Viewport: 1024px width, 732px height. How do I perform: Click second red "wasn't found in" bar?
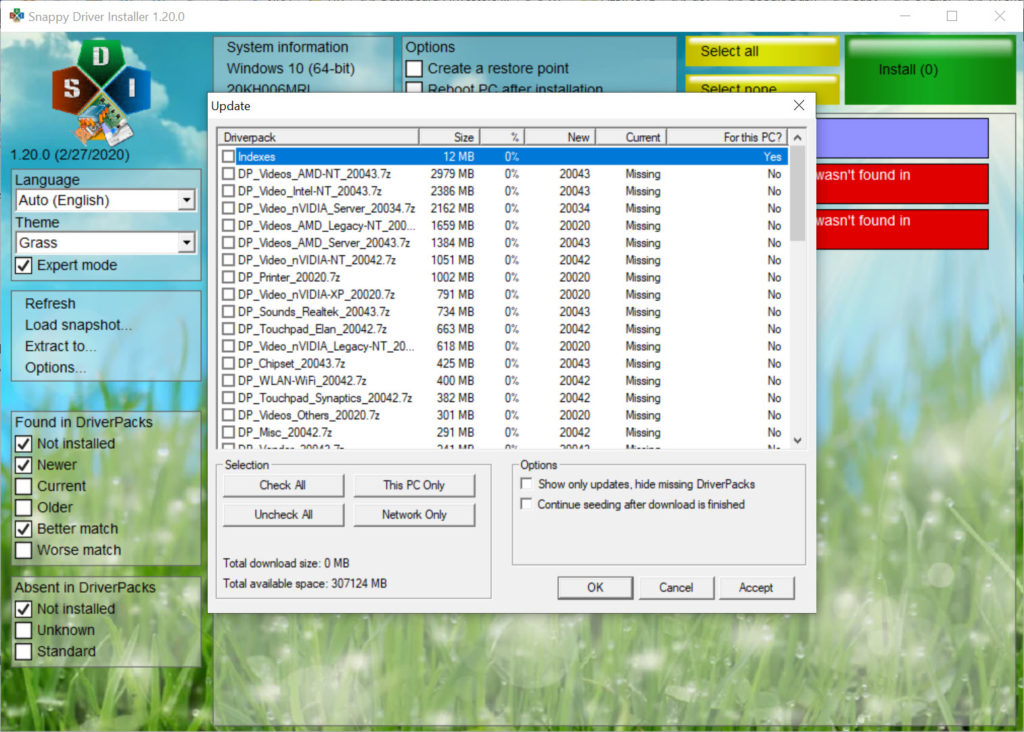point(903,229)
